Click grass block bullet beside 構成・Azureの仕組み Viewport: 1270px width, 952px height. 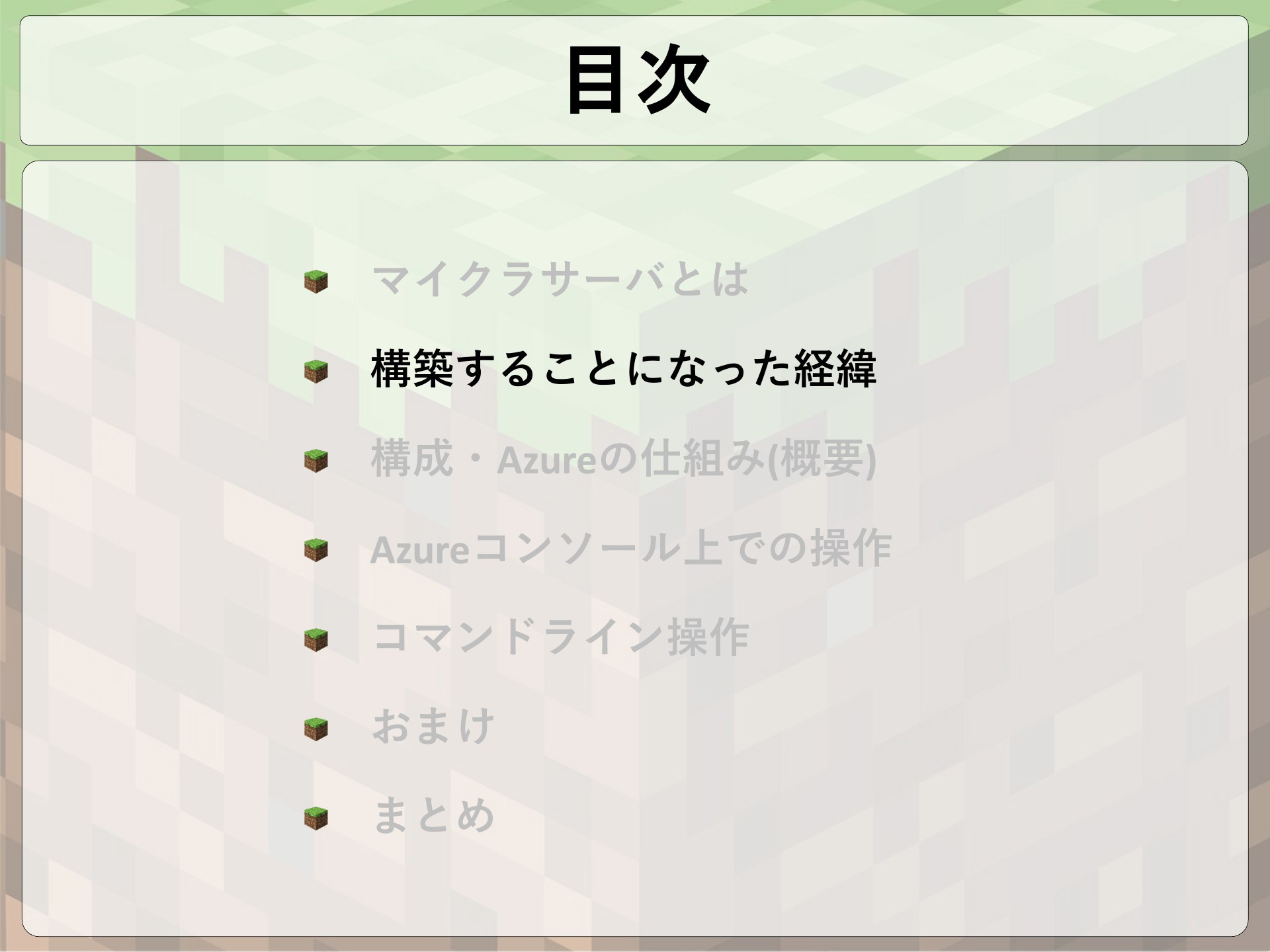click(x=316, y=461)
